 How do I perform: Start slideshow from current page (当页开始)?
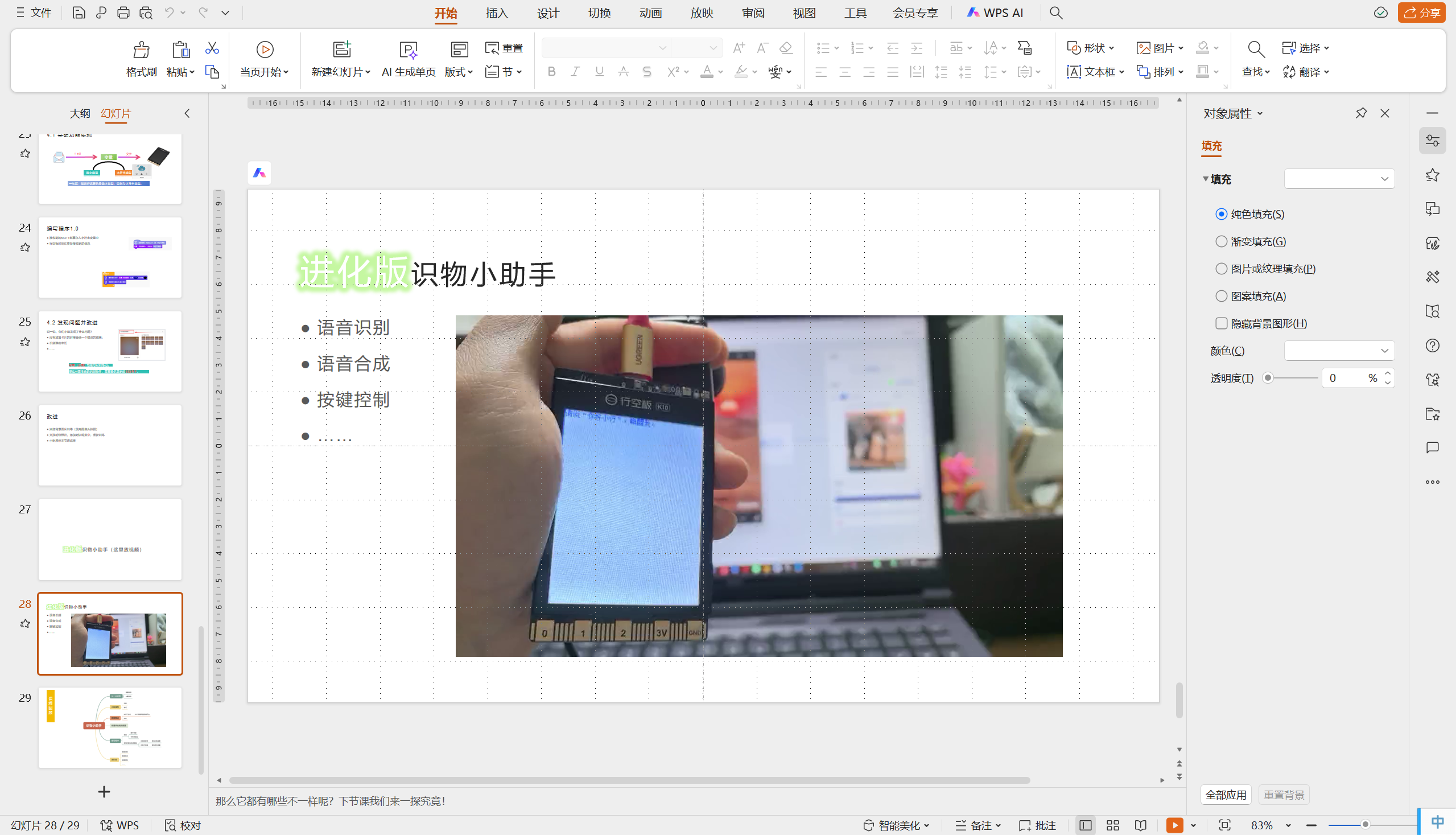[264, 51]
